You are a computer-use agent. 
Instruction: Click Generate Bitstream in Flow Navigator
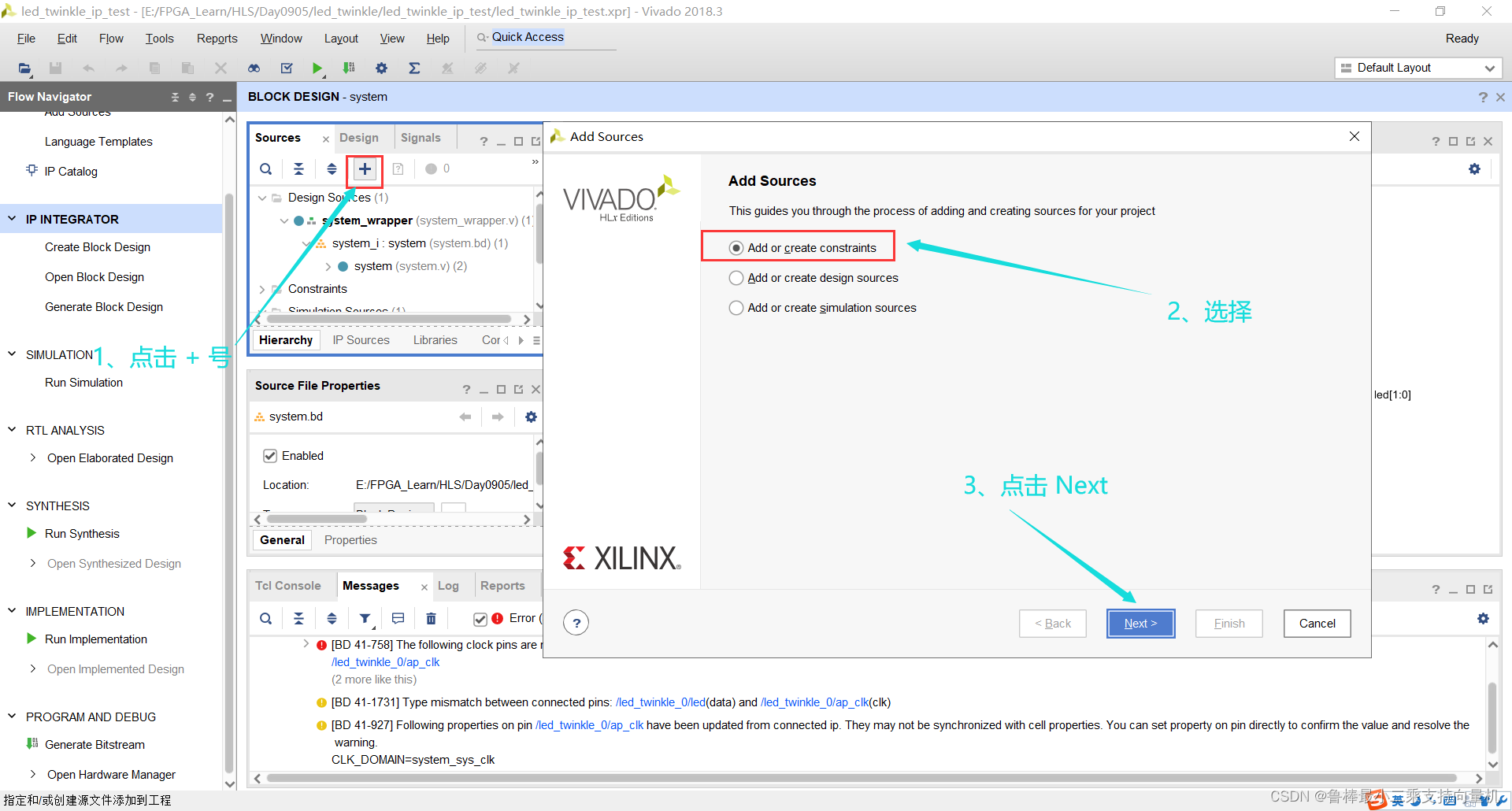point(94,744)
